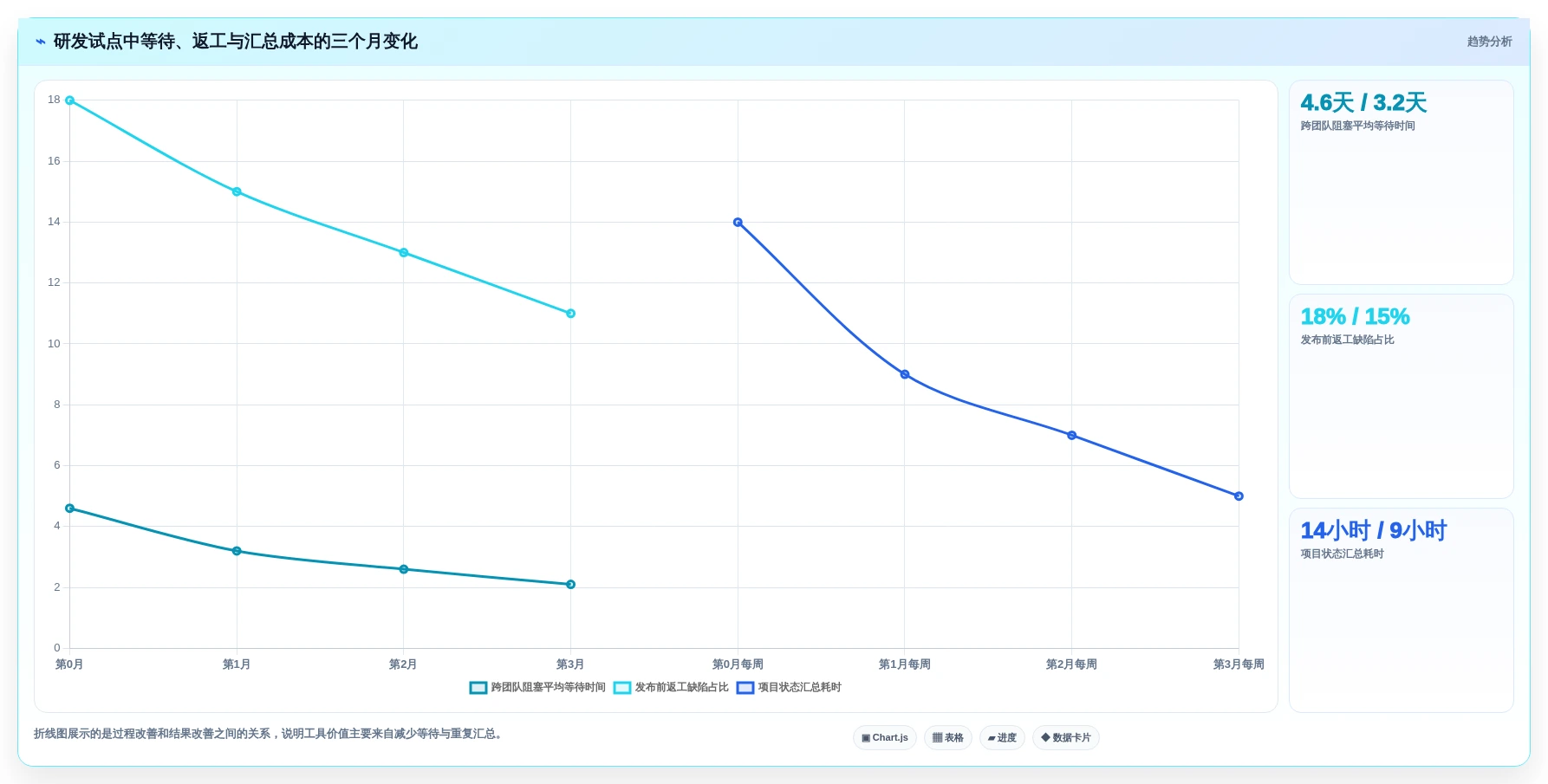The image size is (1548, 784).
Task: Click the 4.6天 / 3.2天 stat value
Action: [1363, 103]
